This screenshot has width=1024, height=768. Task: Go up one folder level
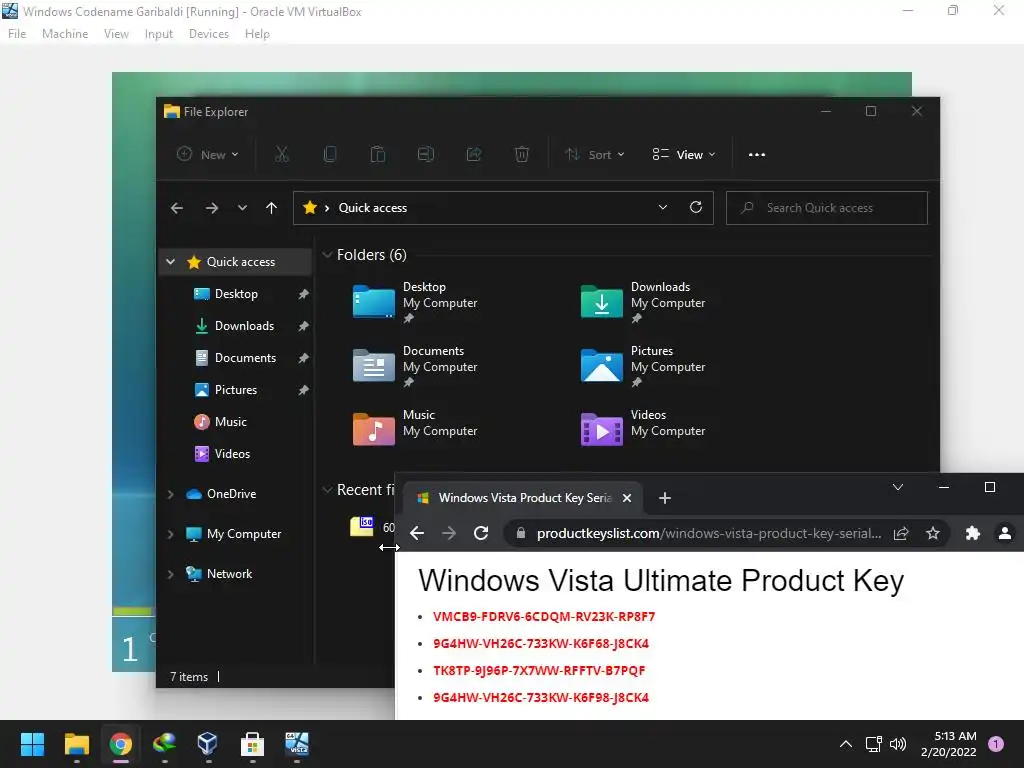point(271,208)
